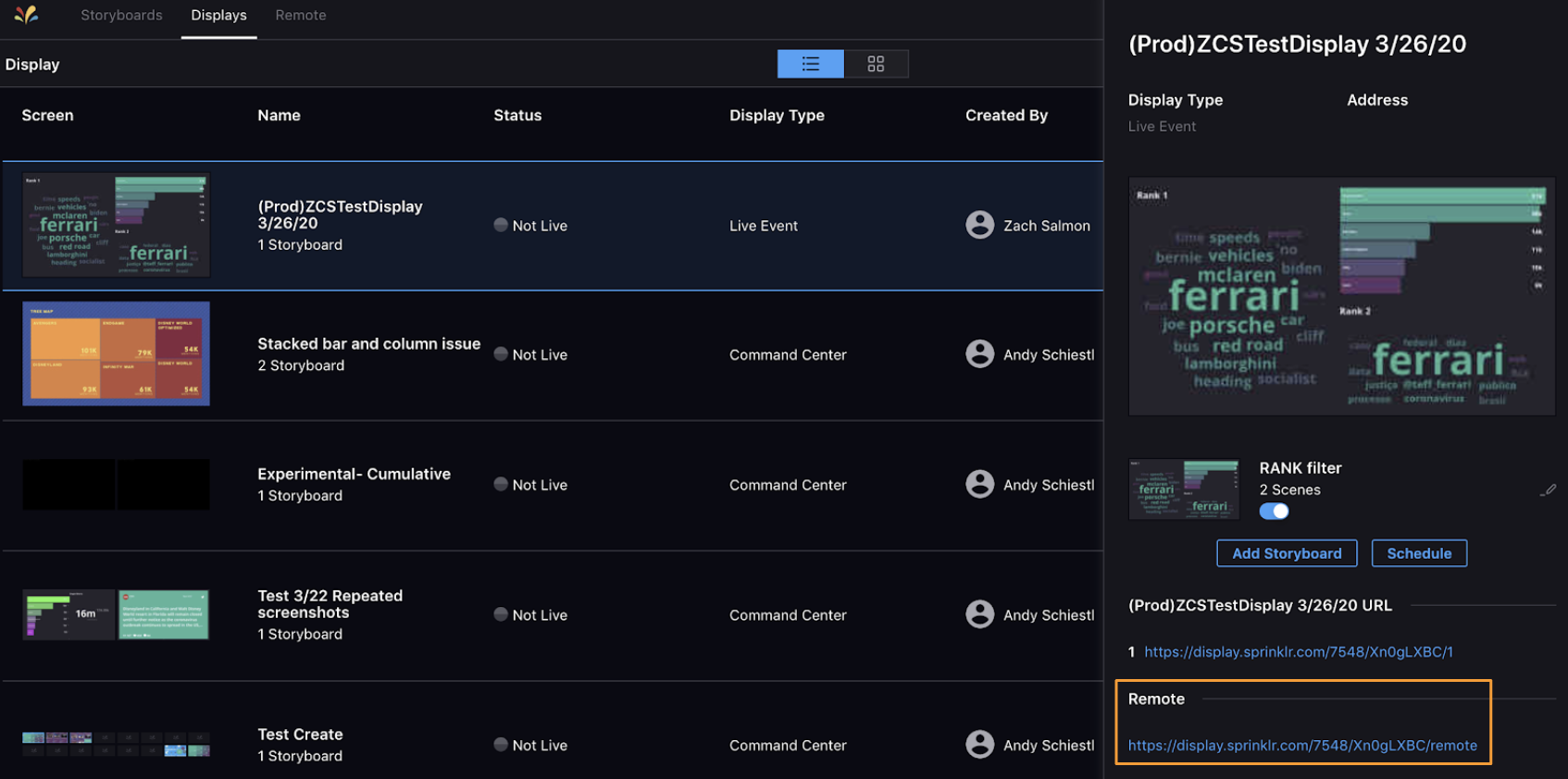This screenshot has width=1568, height=779.
Task: Select Experimental- Cumulative display name
Action: pos(354,474)
